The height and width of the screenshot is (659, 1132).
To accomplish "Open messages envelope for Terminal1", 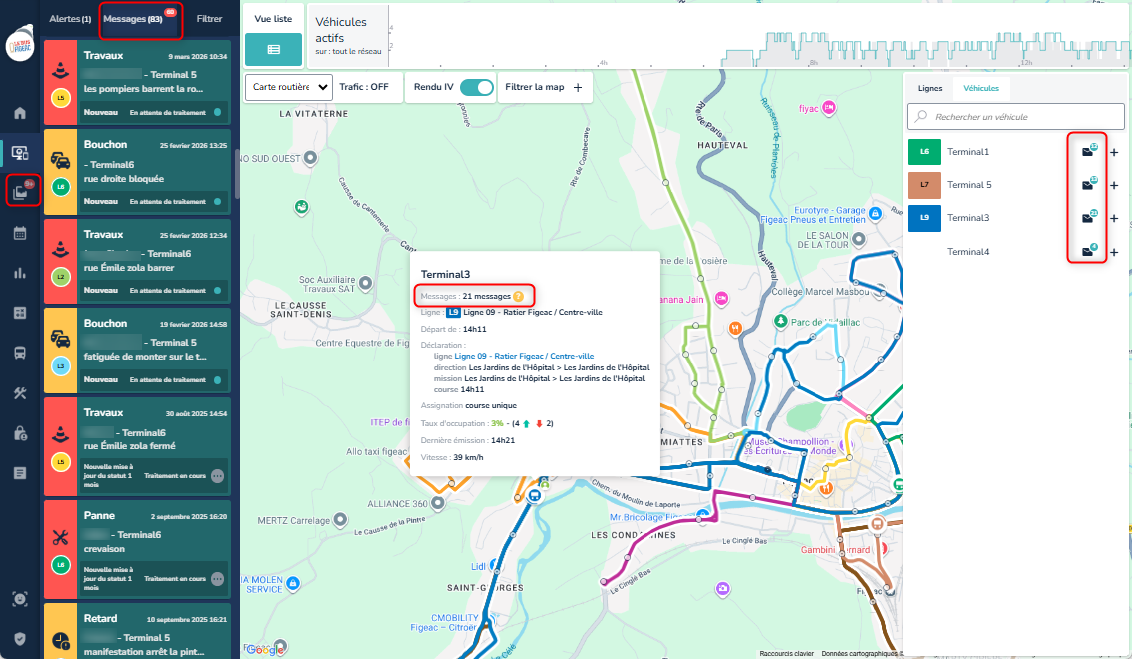I will (x=1087, y=152).
